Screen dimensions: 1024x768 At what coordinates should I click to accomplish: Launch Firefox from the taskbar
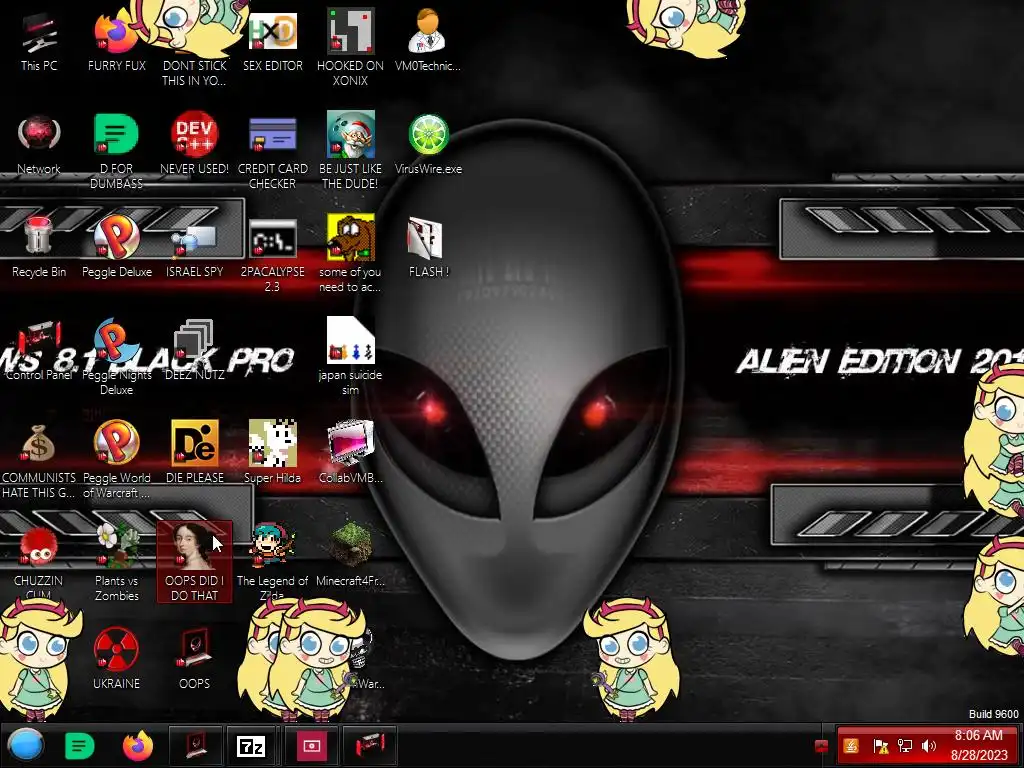pyautogui.click(x=138, y=746)
